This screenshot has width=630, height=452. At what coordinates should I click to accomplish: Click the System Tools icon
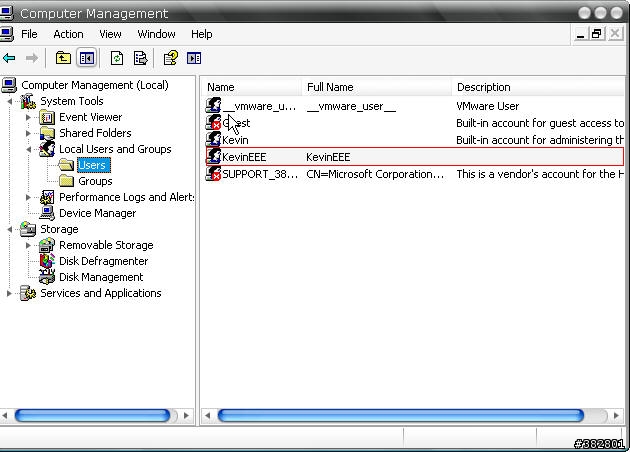pyautogui.click(x=28, y=101)
